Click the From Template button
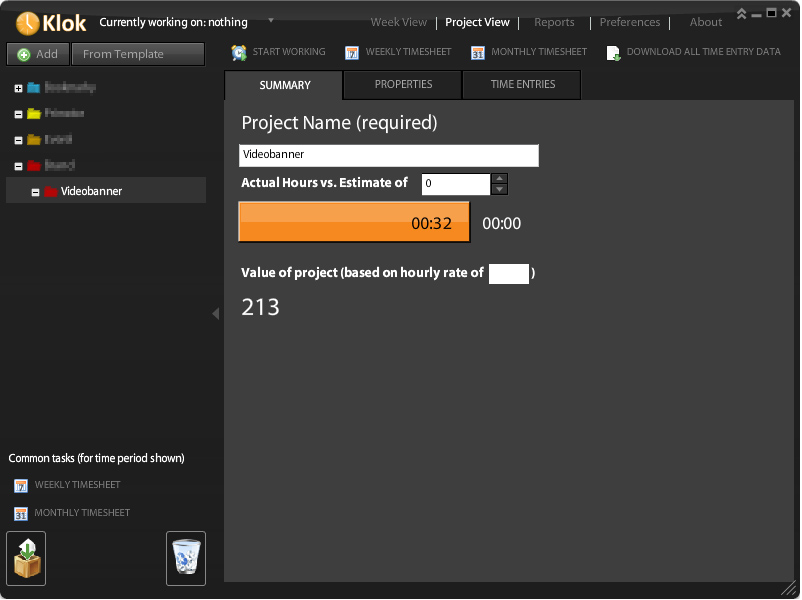This screenshot has width=802, height=600. [x=138, y=54]
